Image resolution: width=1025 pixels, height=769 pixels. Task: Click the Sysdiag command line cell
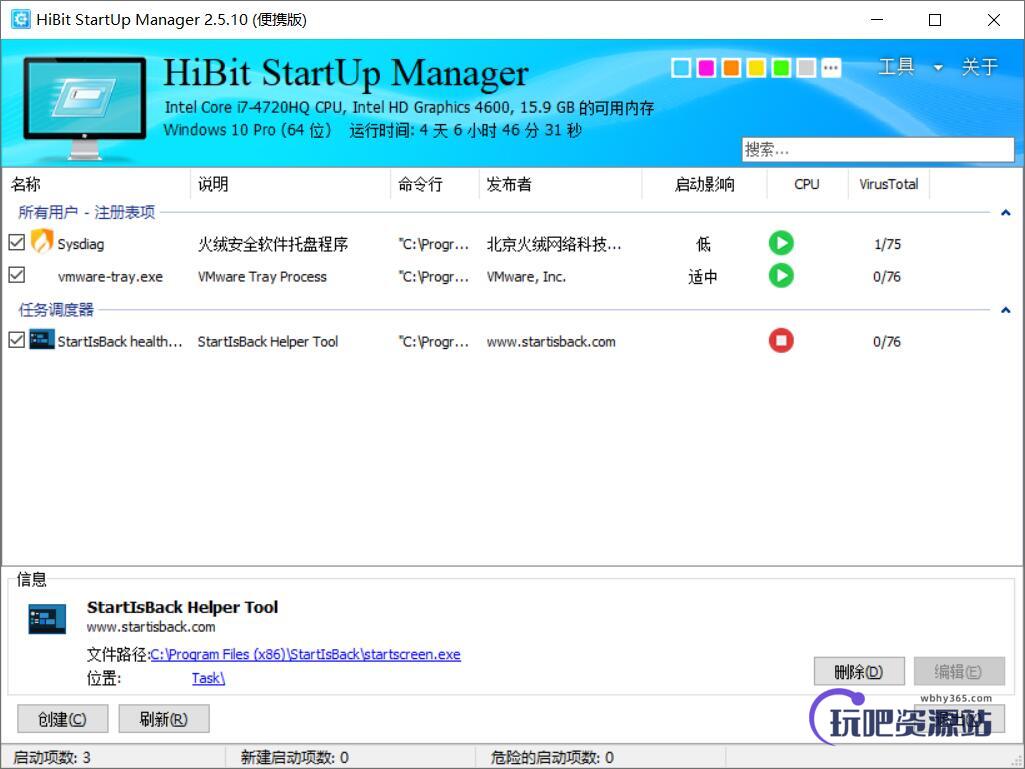point(434,245)
